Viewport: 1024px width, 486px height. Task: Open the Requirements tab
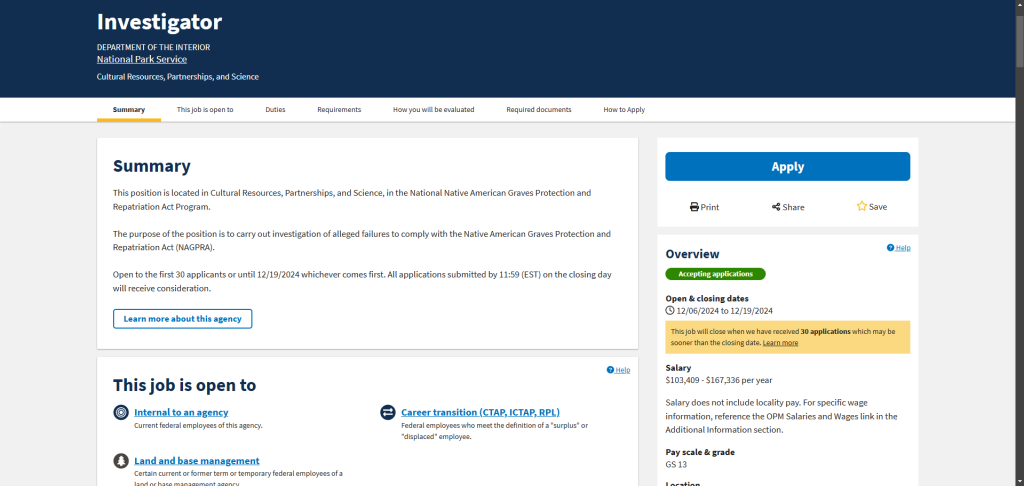339,109
